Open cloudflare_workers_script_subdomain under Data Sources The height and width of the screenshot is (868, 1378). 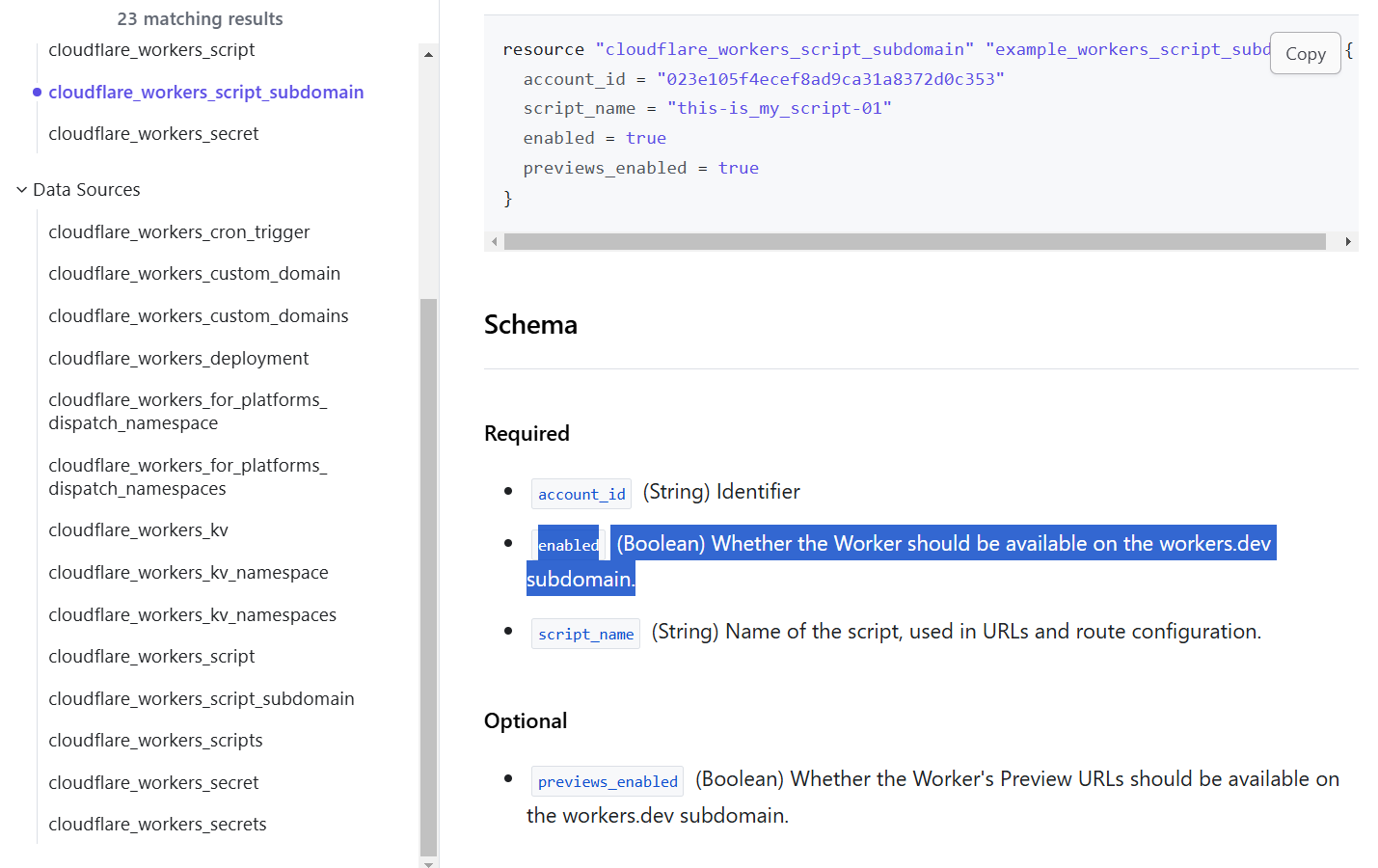[x=202, y=699]
